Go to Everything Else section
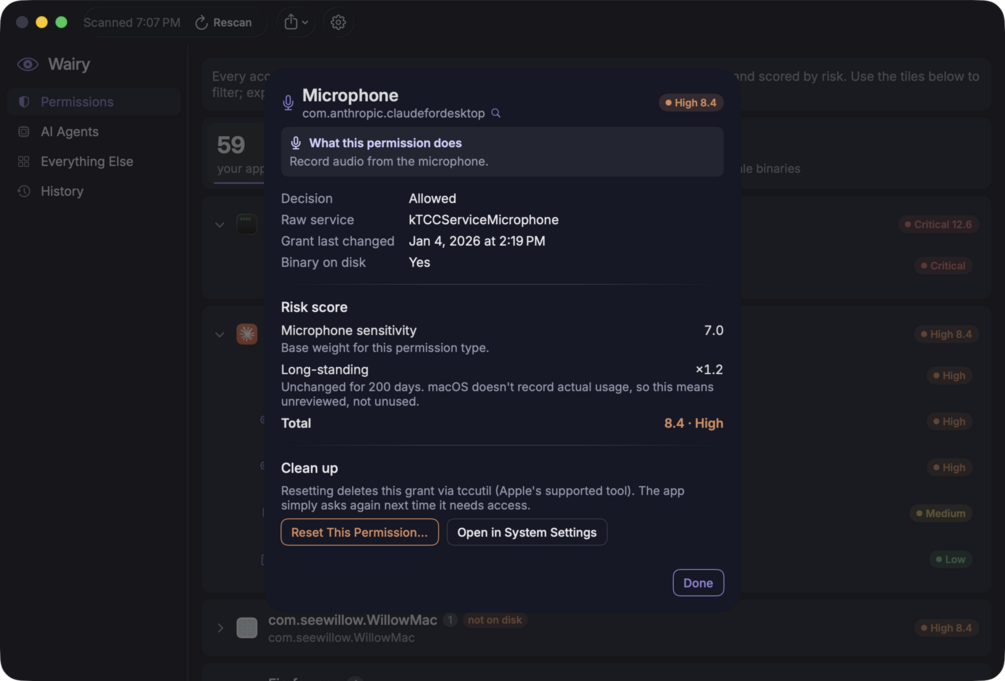The image size is (1005, 681). click(x=94, y=162)
